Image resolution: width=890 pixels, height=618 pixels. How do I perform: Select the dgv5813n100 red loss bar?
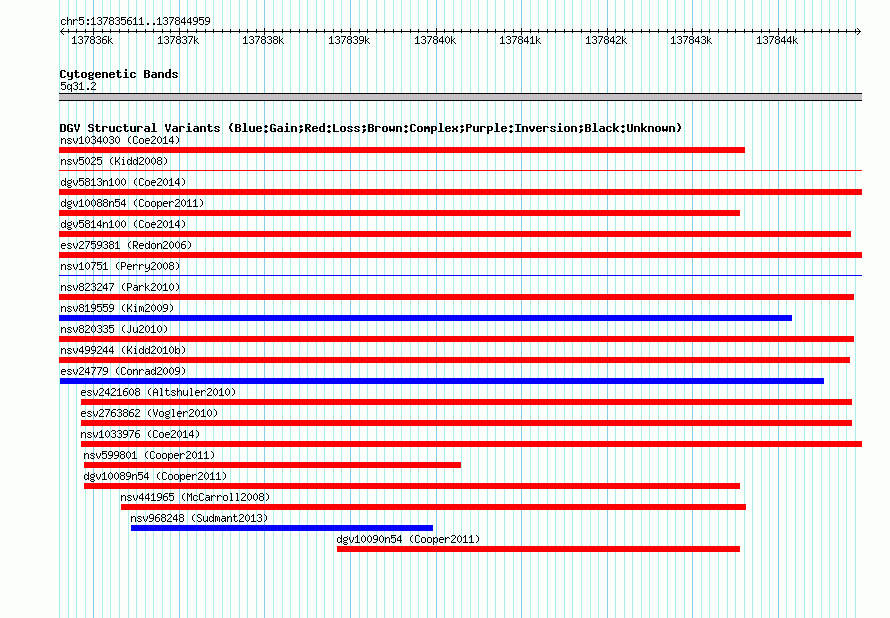pos(460,192)
